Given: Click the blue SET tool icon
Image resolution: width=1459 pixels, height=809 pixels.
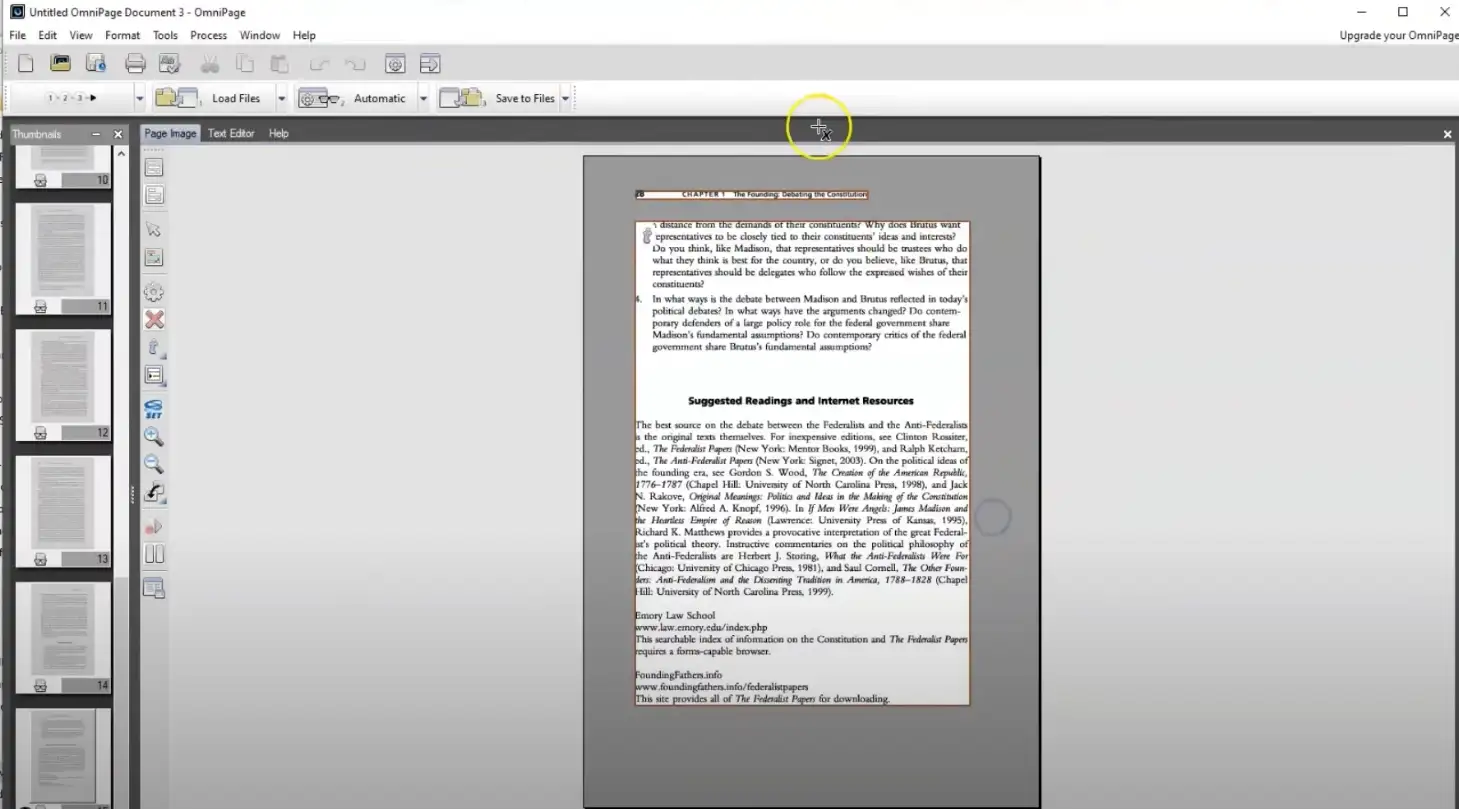Looking at the screenshot, I should point(153,410).
